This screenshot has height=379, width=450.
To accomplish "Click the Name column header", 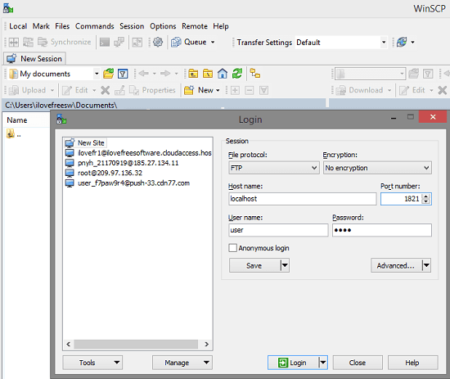I will pos(17,120).
